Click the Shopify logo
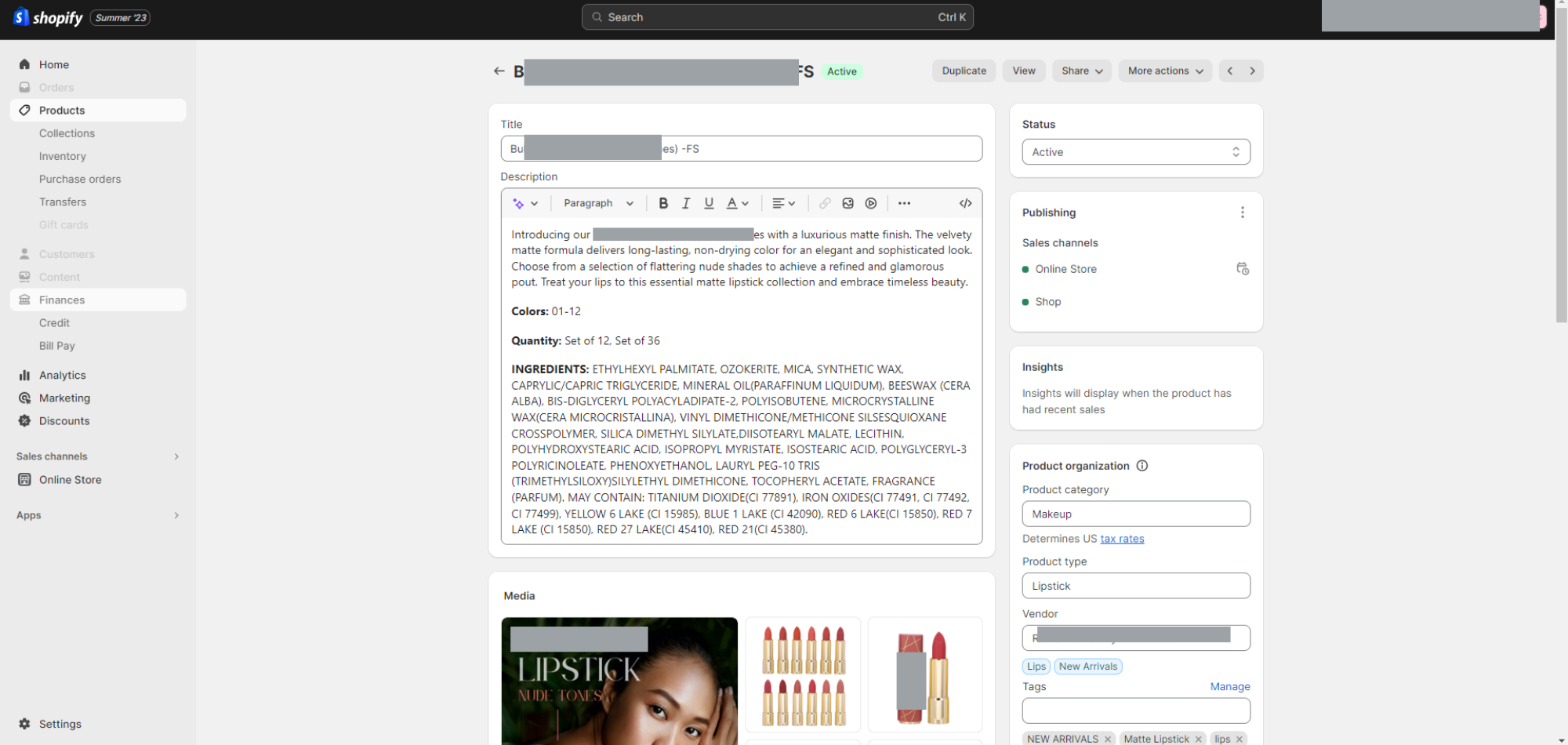The image size is (1568, 745). [48, 17]
